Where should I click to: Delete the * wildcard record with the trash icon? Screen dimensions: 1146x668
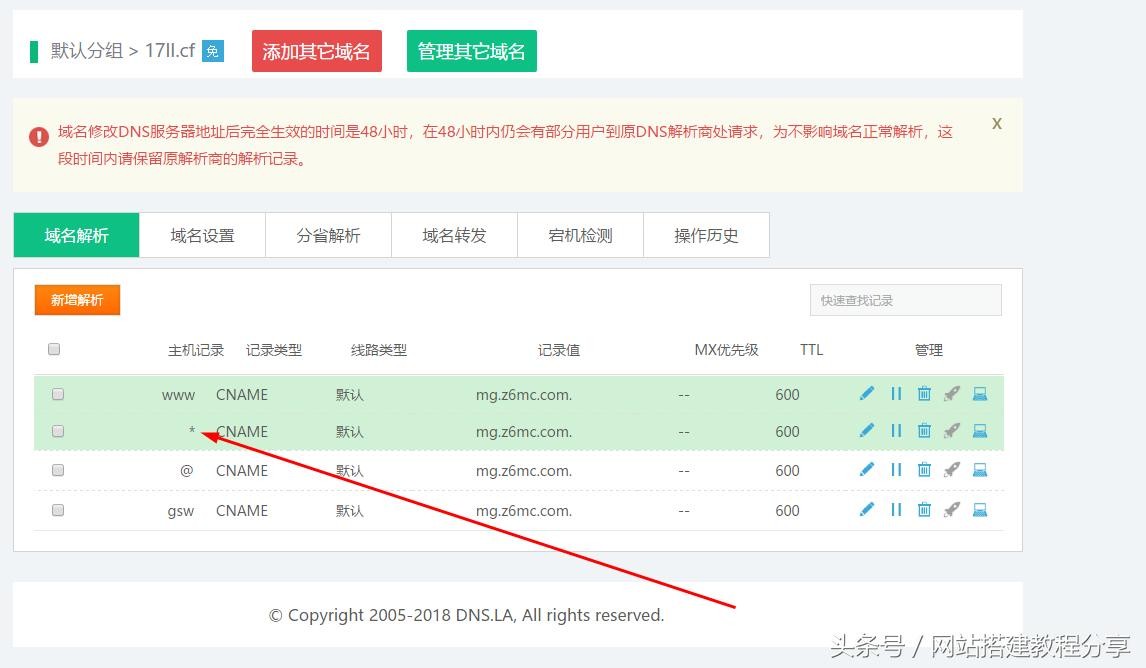[x=924, y=431]
